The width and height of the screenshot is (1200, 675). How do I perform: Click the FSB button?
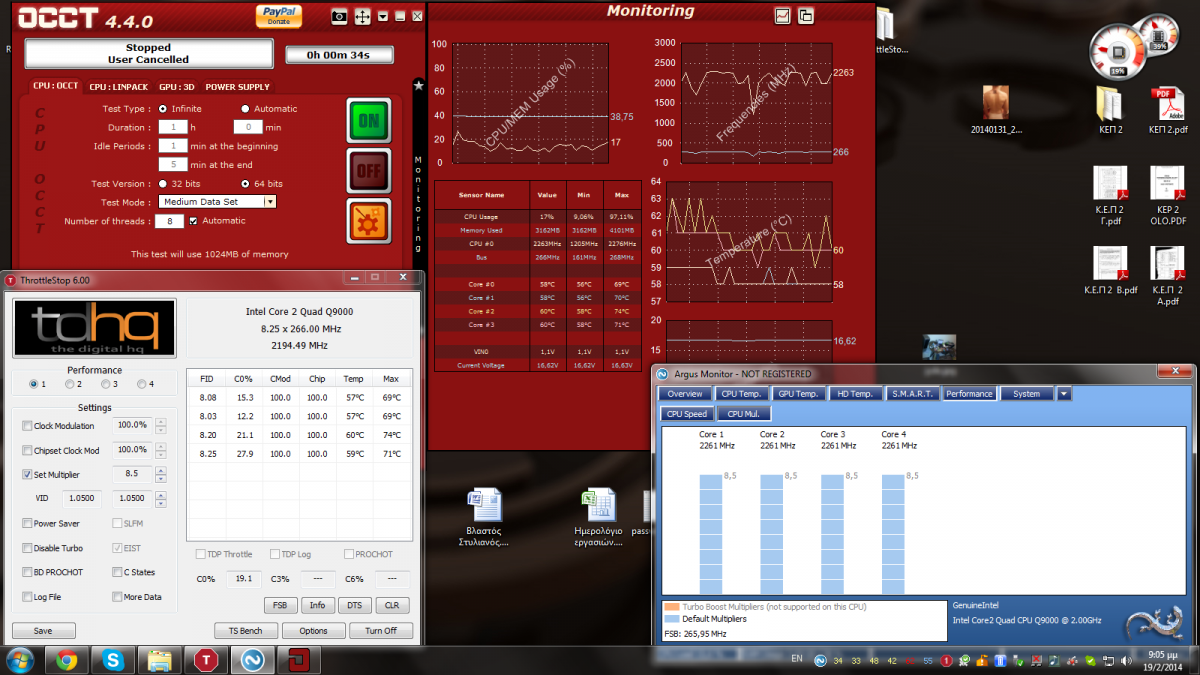[x=279, y=605]
